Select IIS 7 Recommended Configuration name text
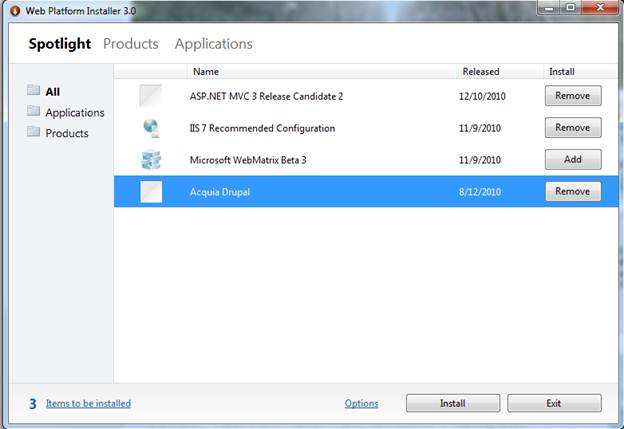 [262, 128]
